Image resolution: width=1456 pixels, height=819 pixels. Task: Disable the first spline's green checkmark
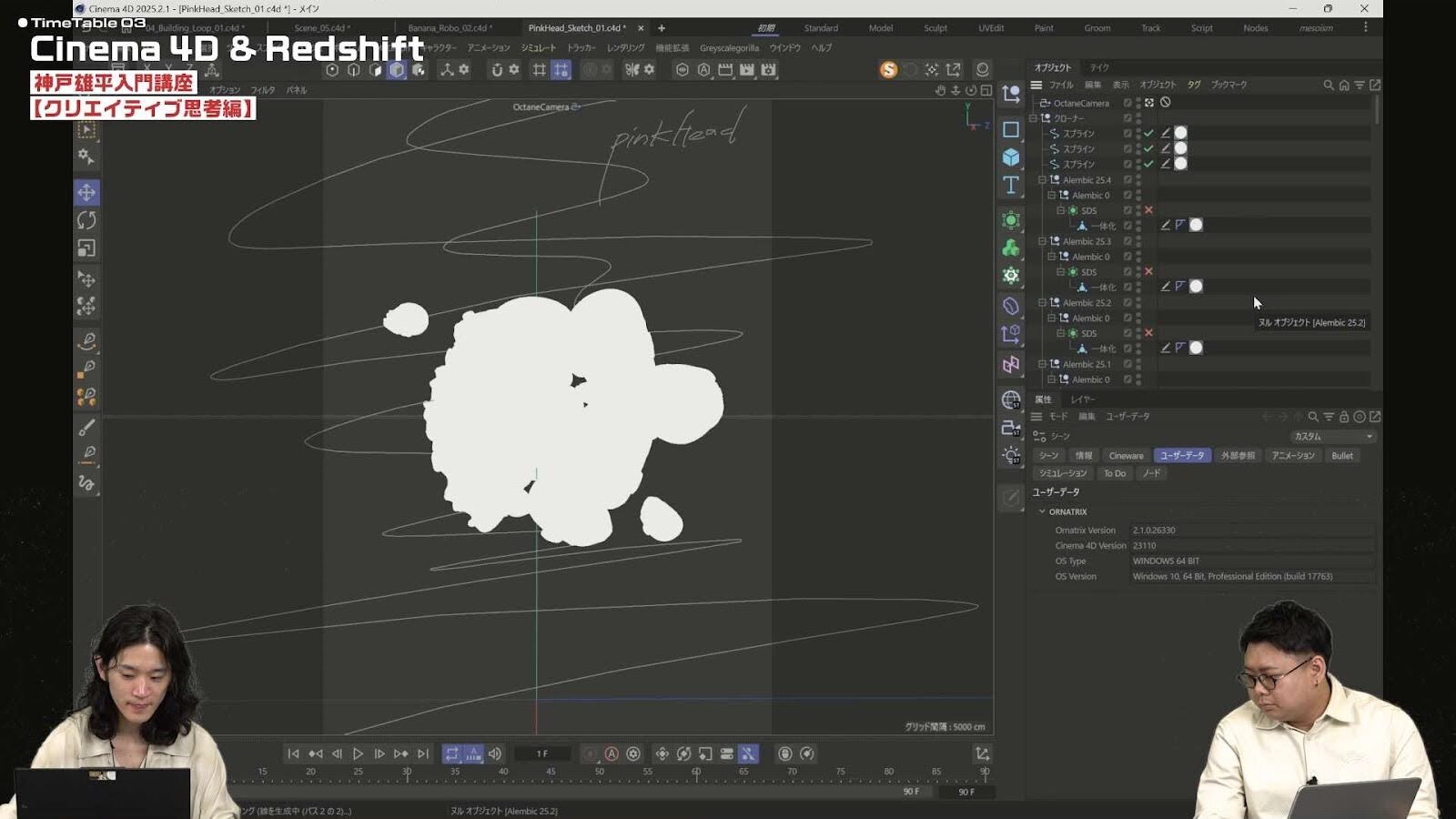pyautogui.click(x=1148, y=133)
